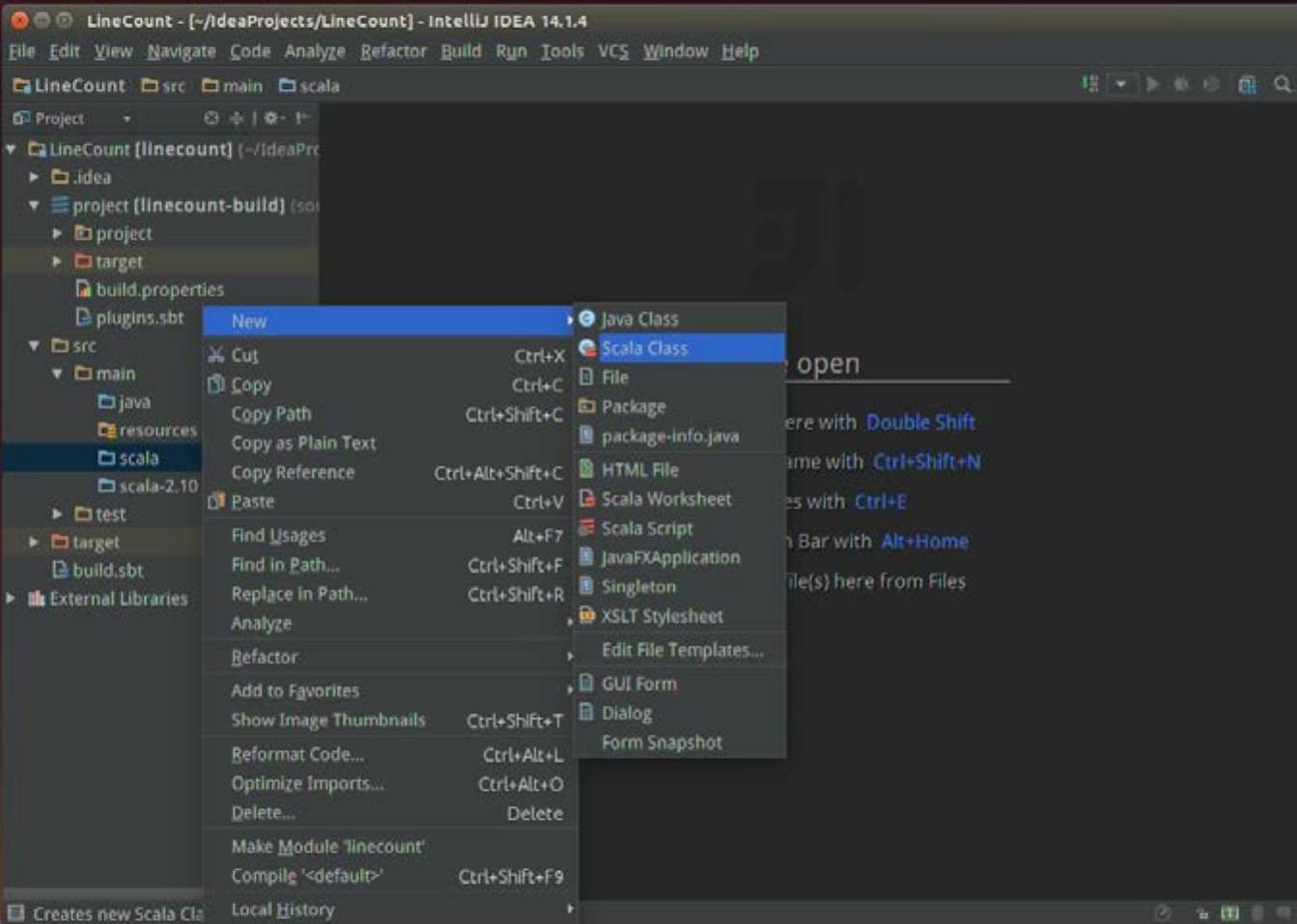Viewport: 1297px width, 924px height.
Task: Select Copy Reference menu entry
Action: [389, 472]
